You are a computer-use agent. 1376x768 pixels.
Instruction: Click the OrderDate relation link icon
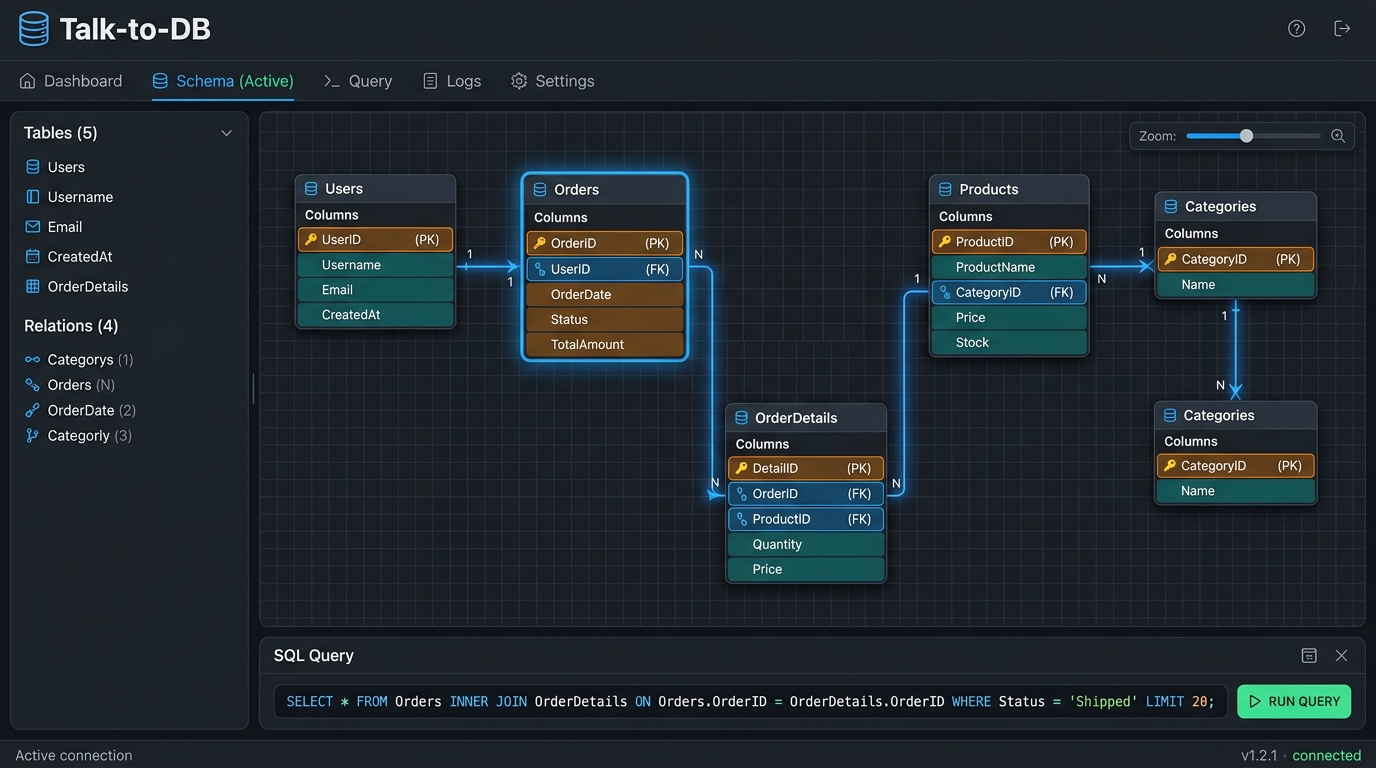point(32,410)
